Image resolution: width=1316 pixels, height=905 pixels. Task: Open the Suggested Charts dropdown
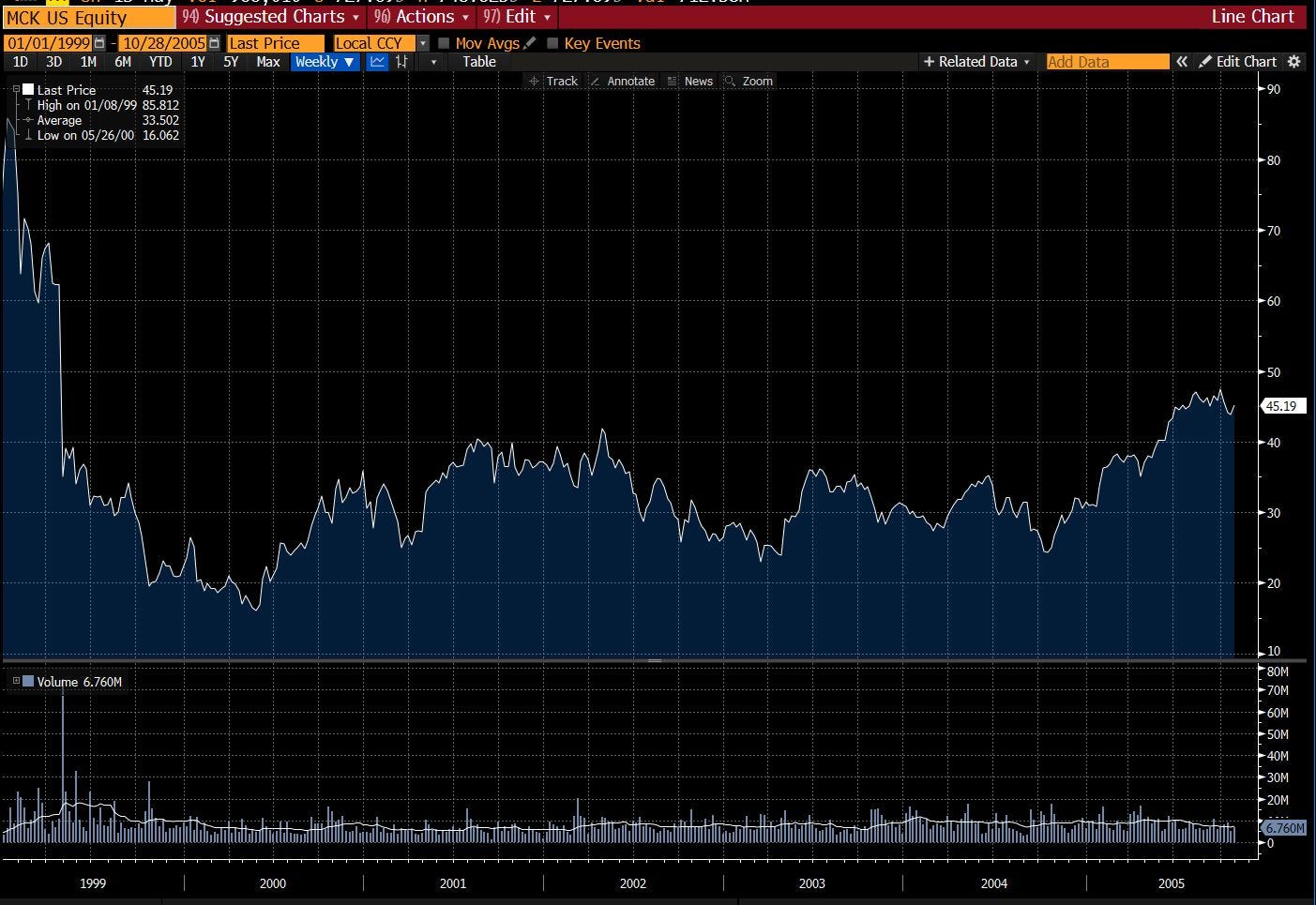tap(271, 17)
